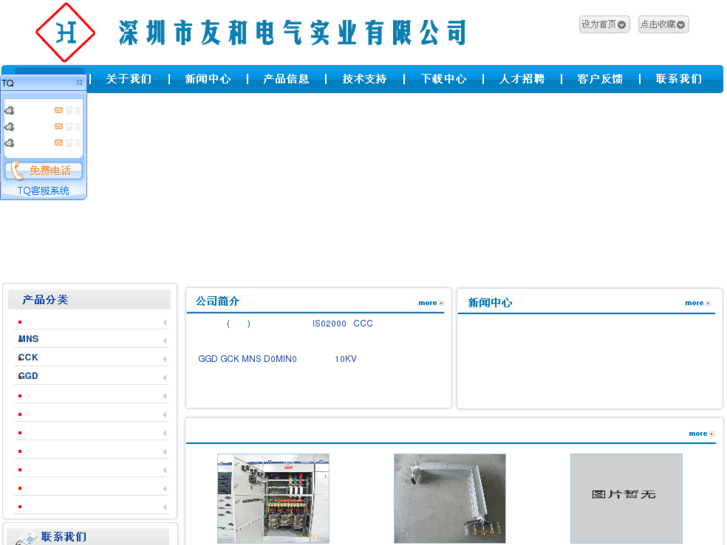Expand the CCK category arrow

coord(165,359)
